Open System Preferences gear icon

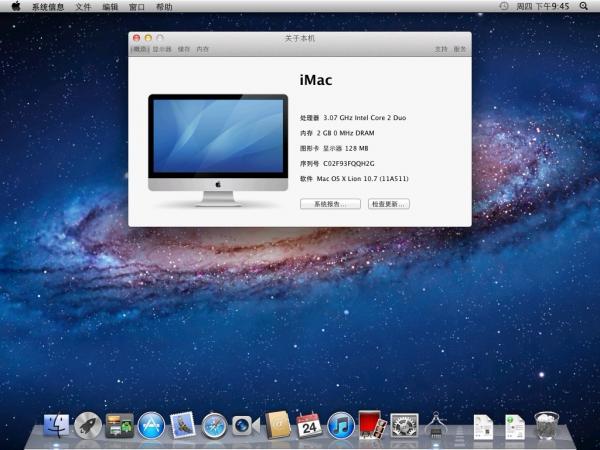(404, 426)
